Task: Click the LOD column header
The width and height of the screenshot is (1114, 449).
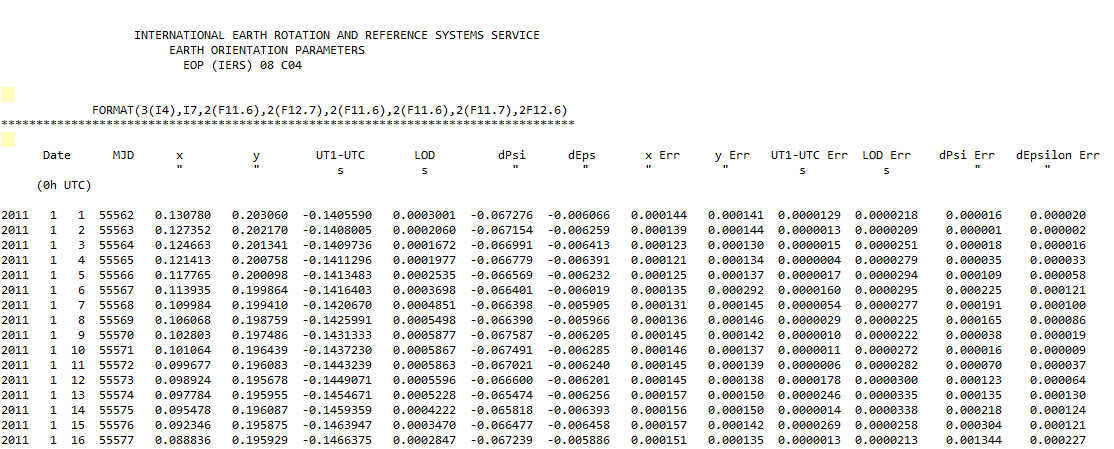Action: pyautogui.click(x=424, y=155)
